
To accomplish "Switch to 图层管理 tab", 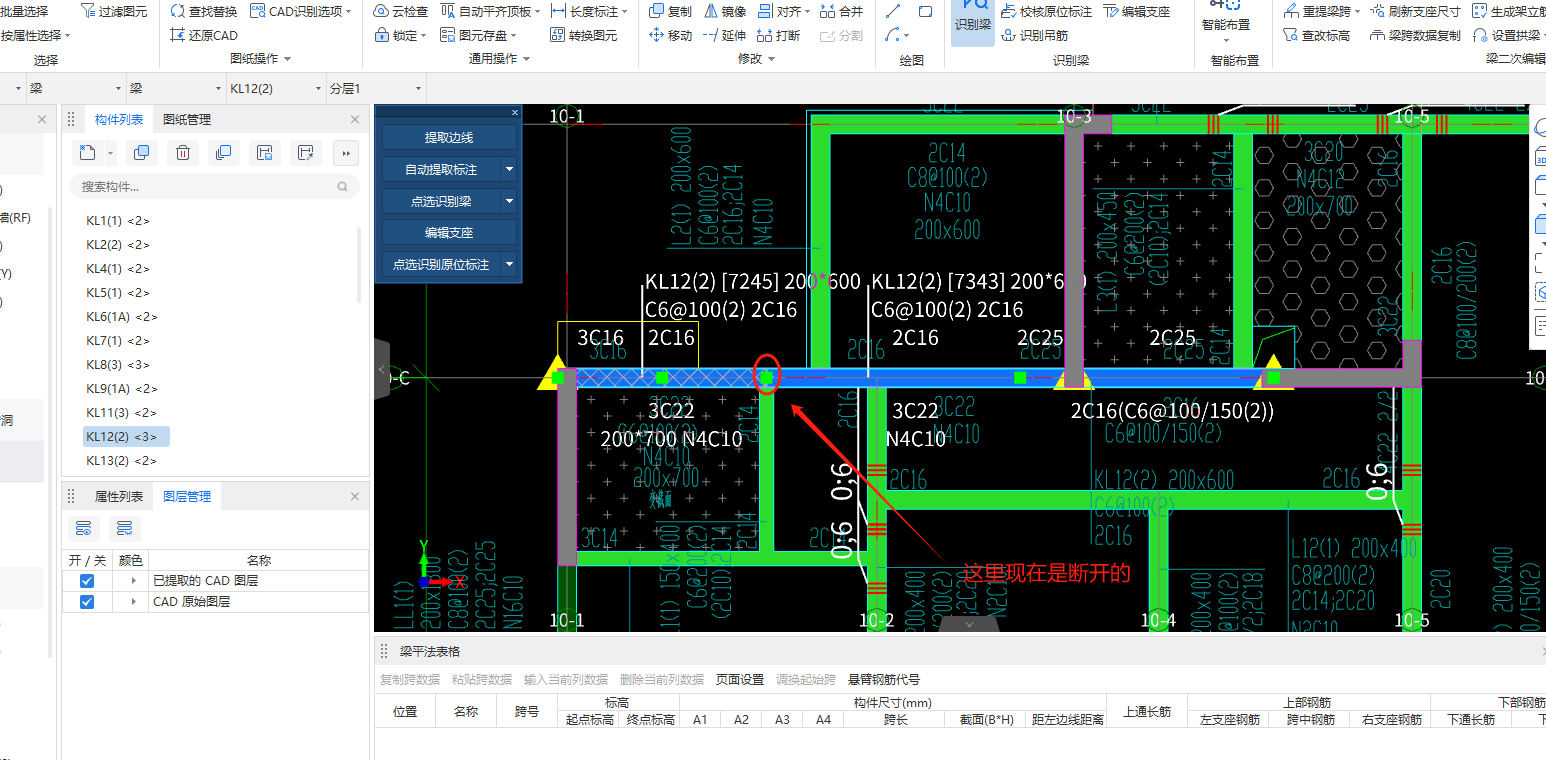I will pyautogui.click(x=187, y=497).
